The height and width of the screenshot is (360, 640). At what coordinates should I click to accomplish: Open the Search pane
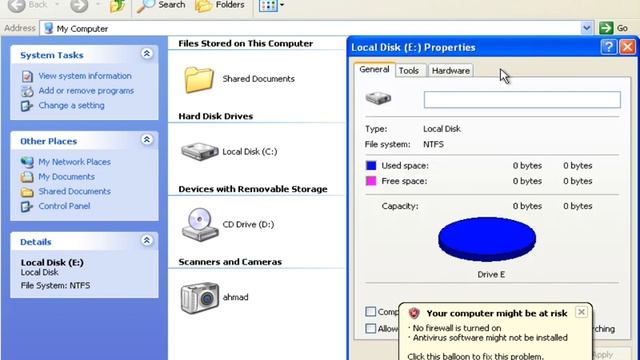tap(161, 5)
